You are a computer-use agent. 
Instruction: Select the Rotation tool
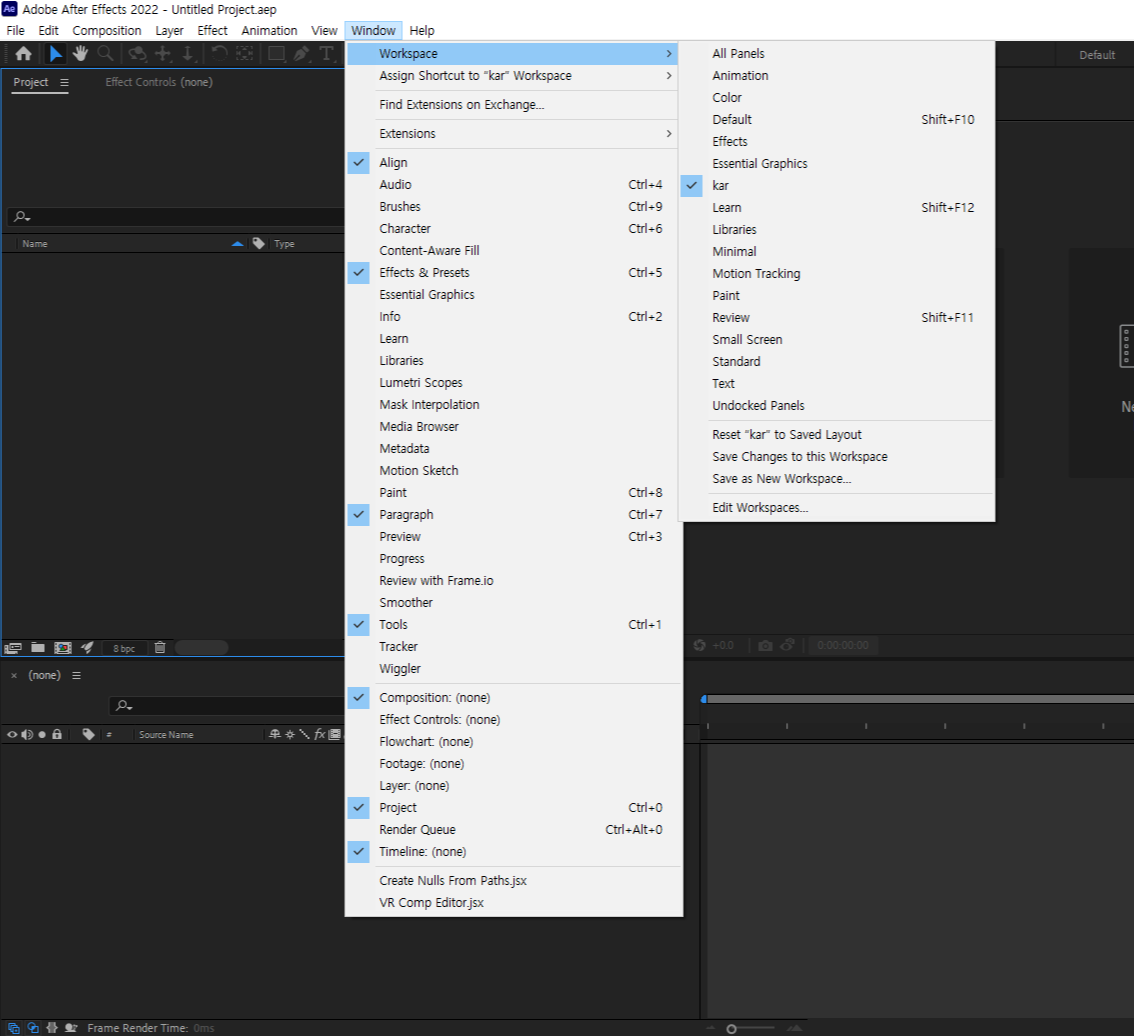click(x=219, y=54)
